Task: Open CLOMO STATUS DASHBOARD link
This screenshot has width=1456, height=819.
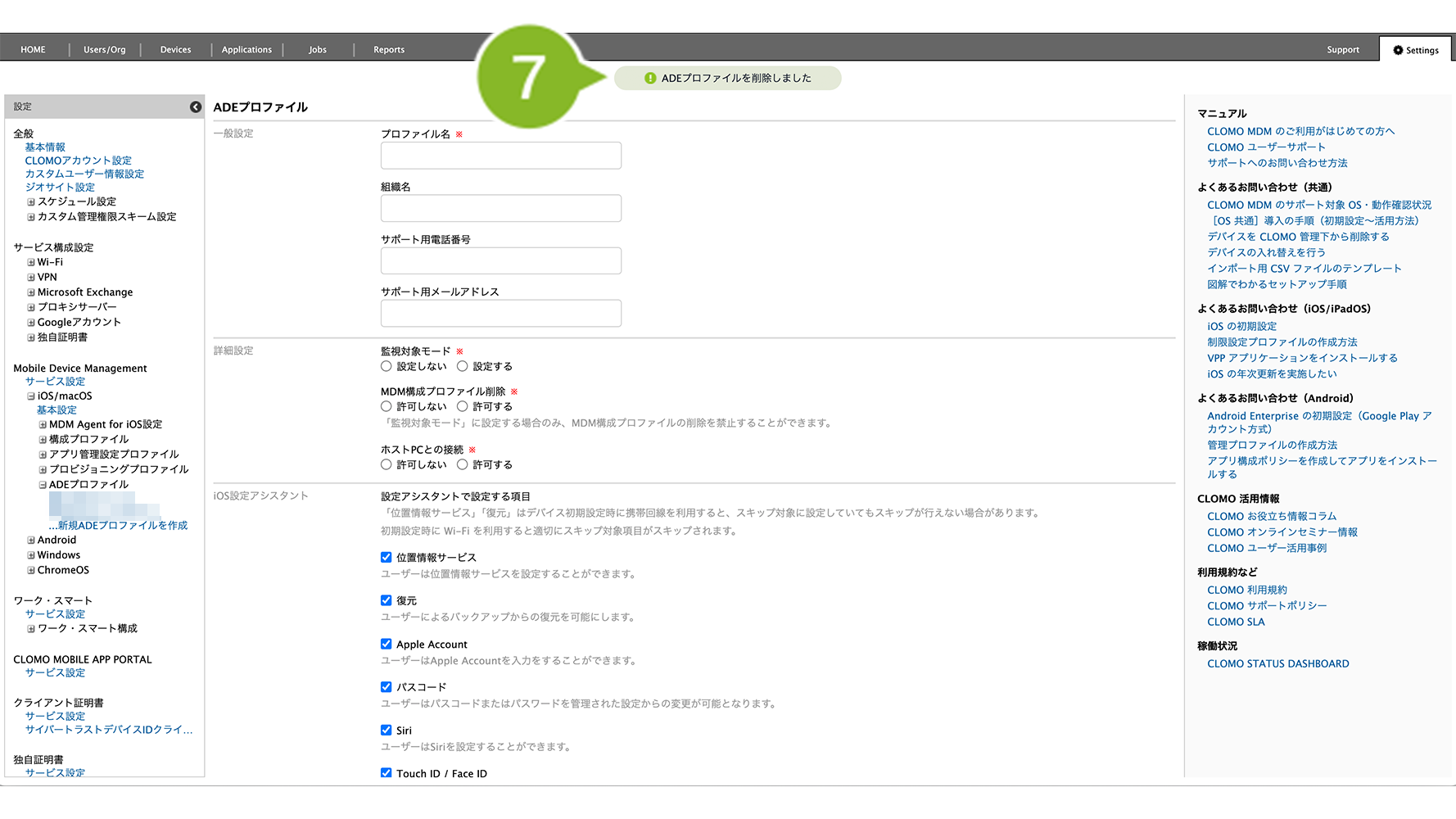Action: 1277,664
